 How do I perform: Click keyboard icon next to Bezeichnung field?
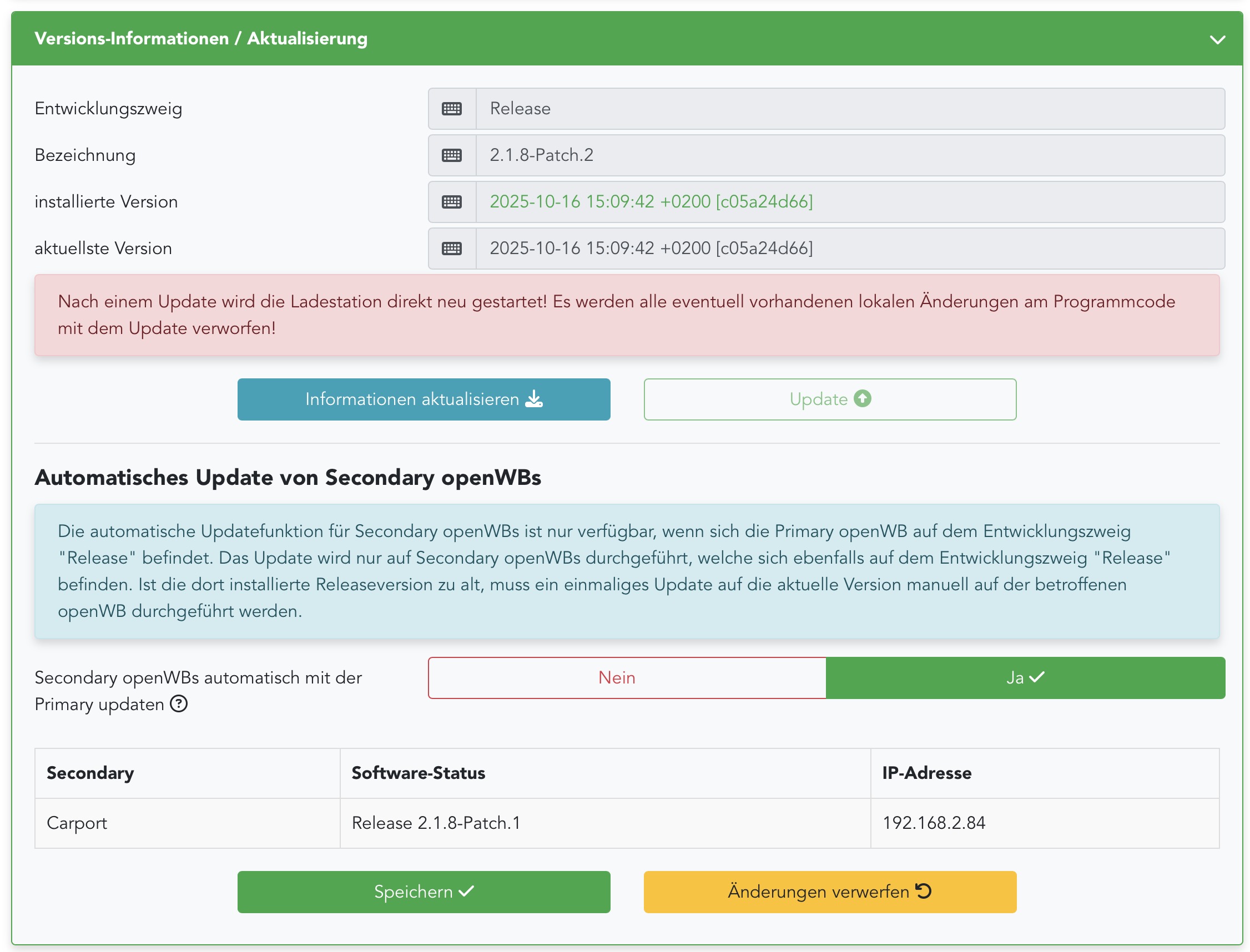tap(451, 155)
